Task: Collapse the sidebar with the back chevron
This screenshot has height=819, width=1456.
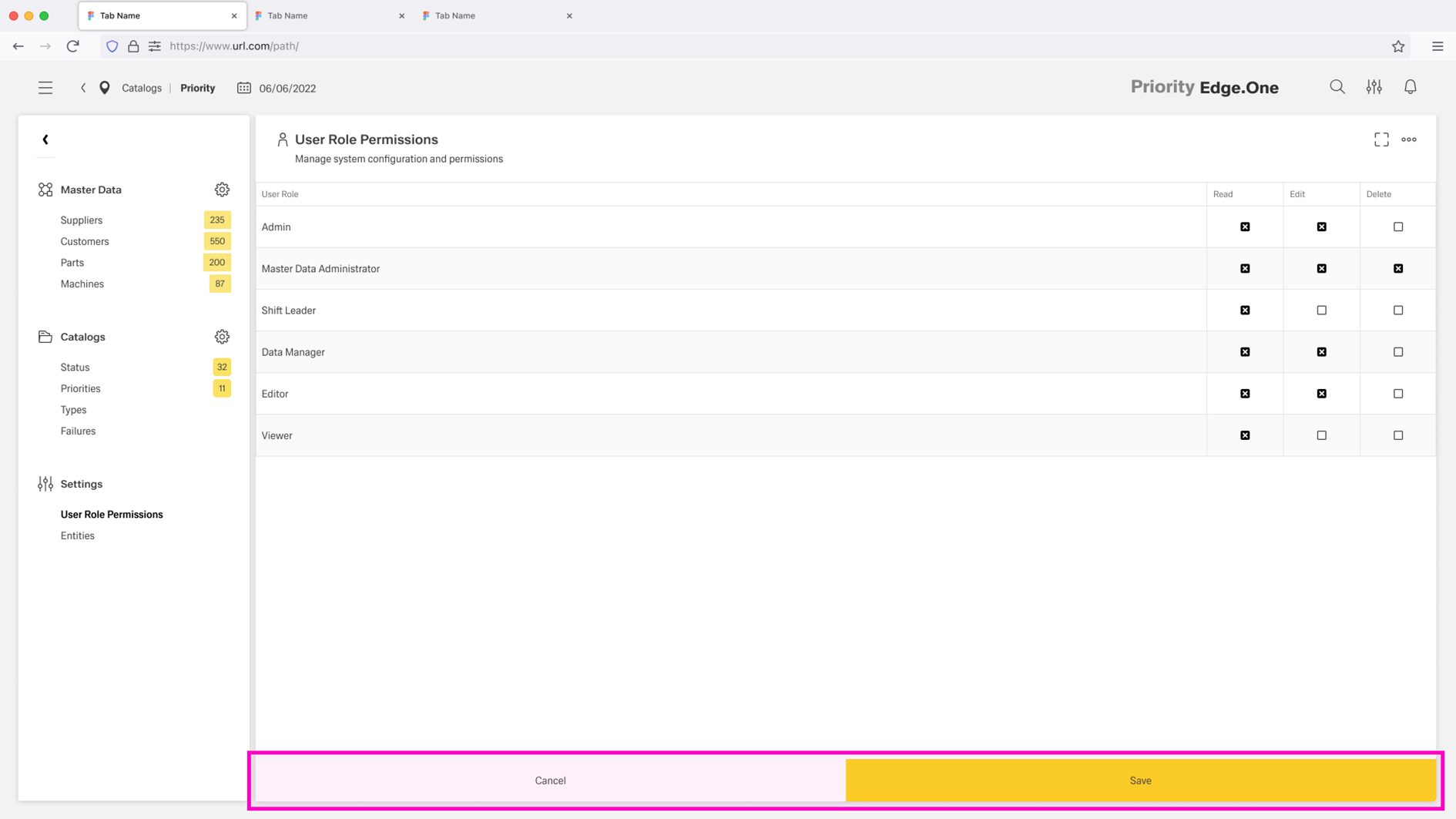Action: click(45, 139)
